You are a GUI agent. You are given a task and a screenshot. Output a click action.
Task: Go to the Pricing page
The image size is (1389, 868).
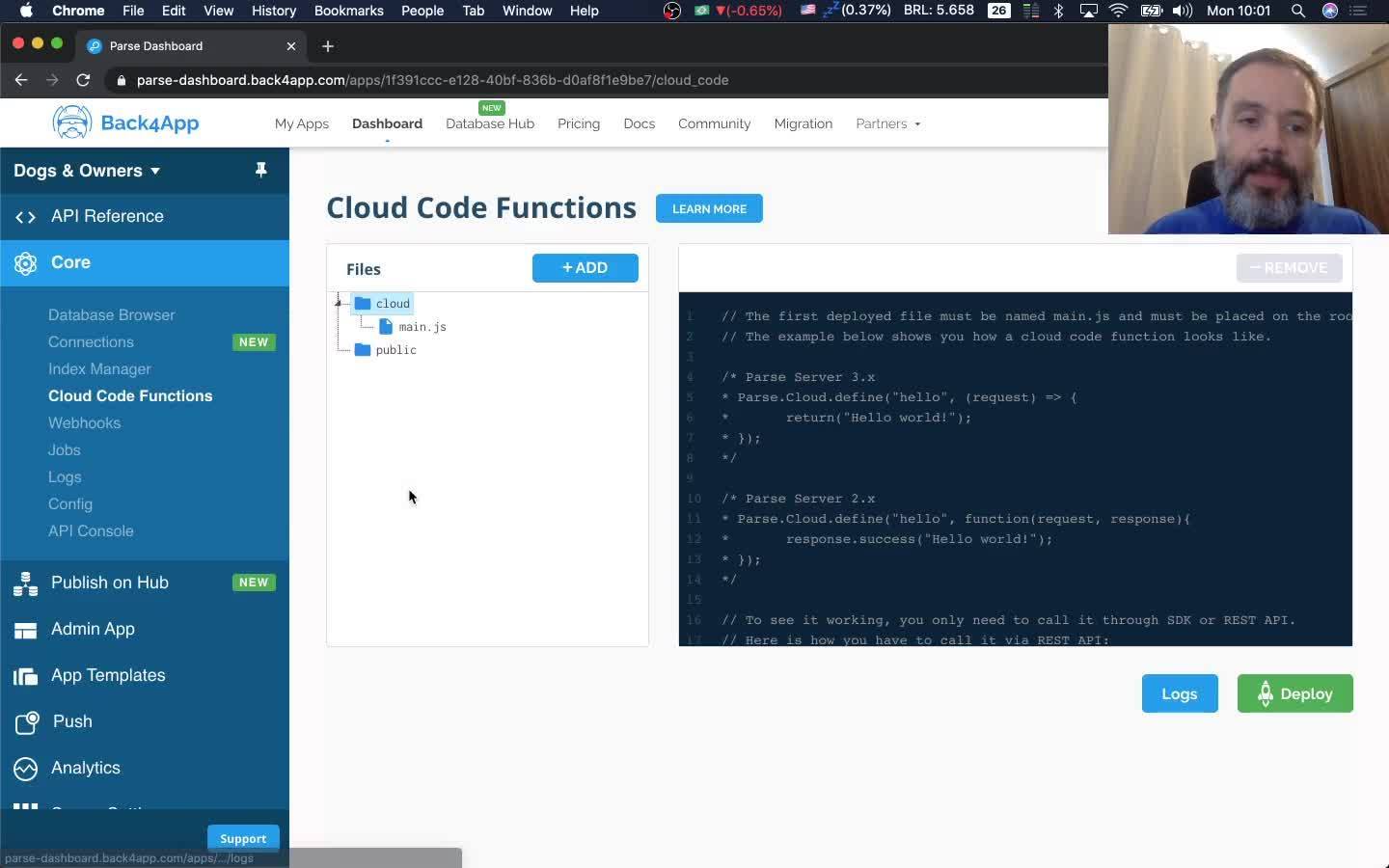[x=579, y=123]
